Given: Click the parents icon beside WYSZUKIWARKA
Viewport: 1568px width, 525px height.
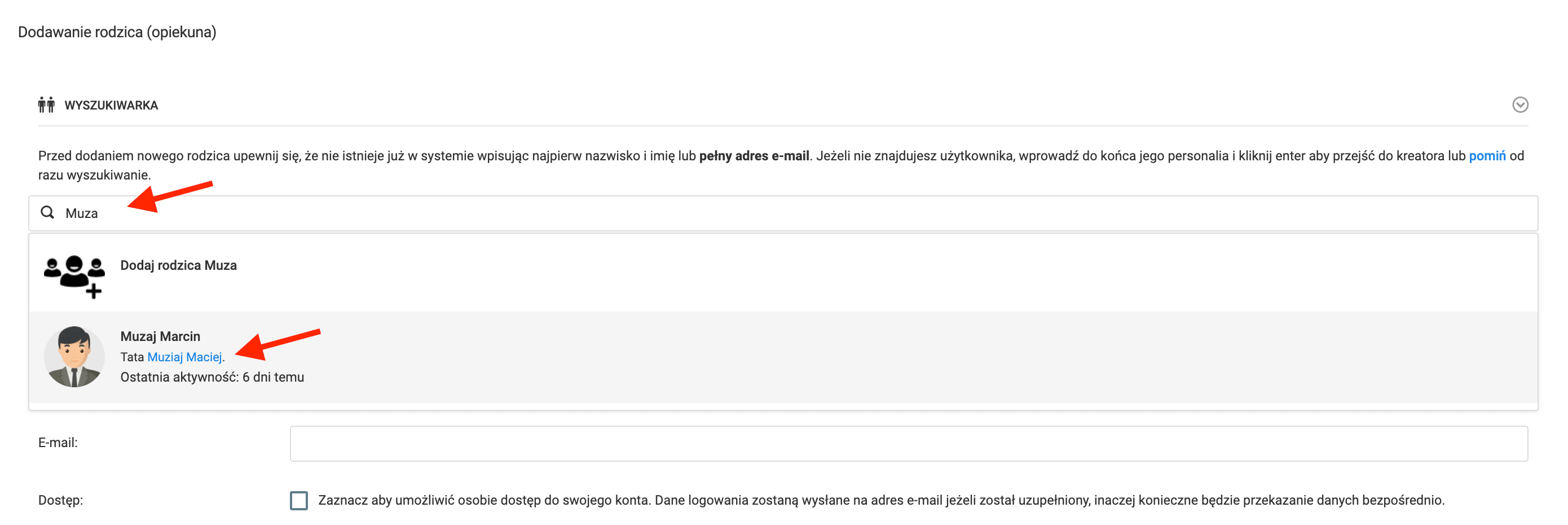Looking at the screenshot, I should (x=46, y=105).
